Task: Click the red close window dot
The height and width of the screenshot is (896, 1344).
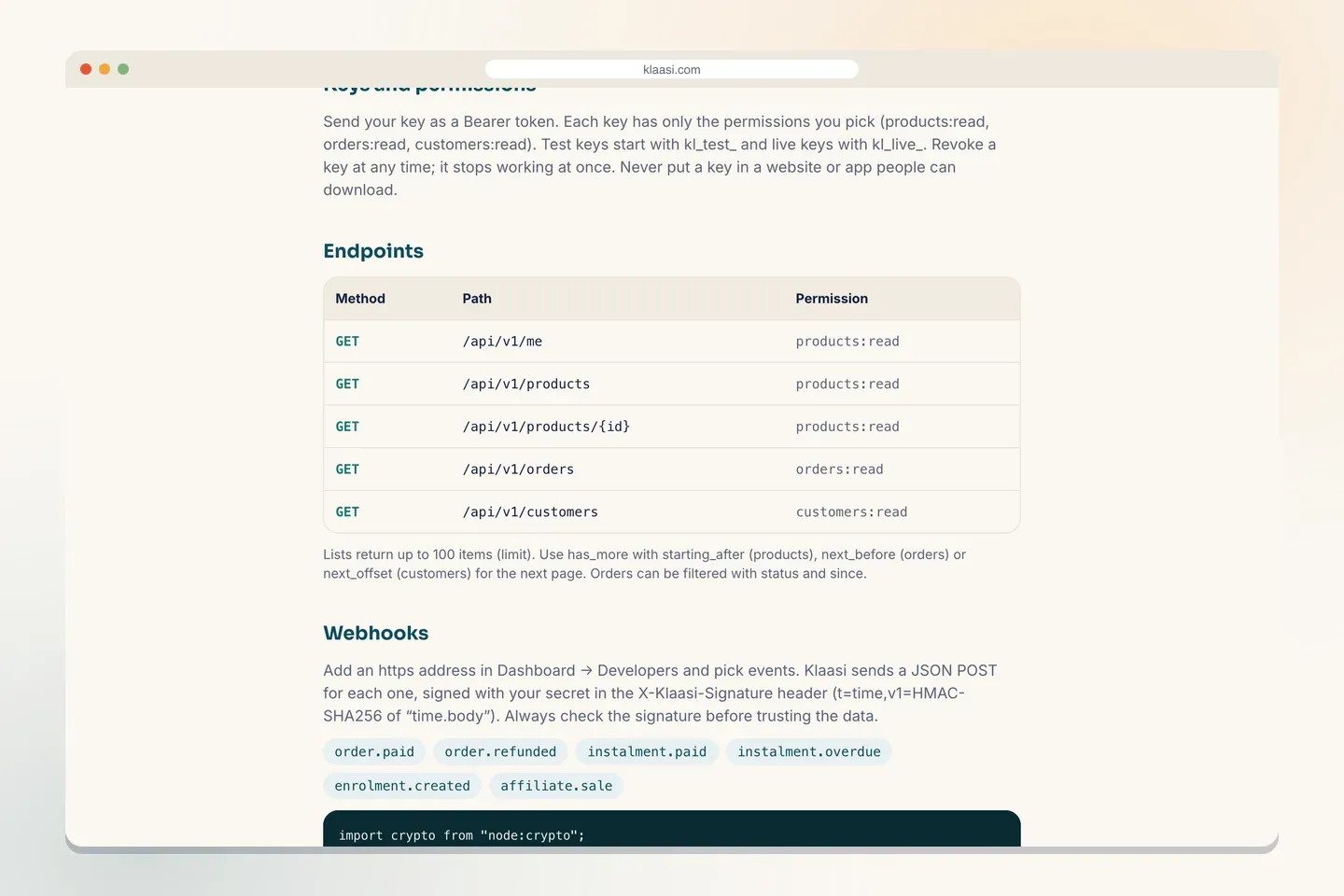Action: (x=86, y=69)
